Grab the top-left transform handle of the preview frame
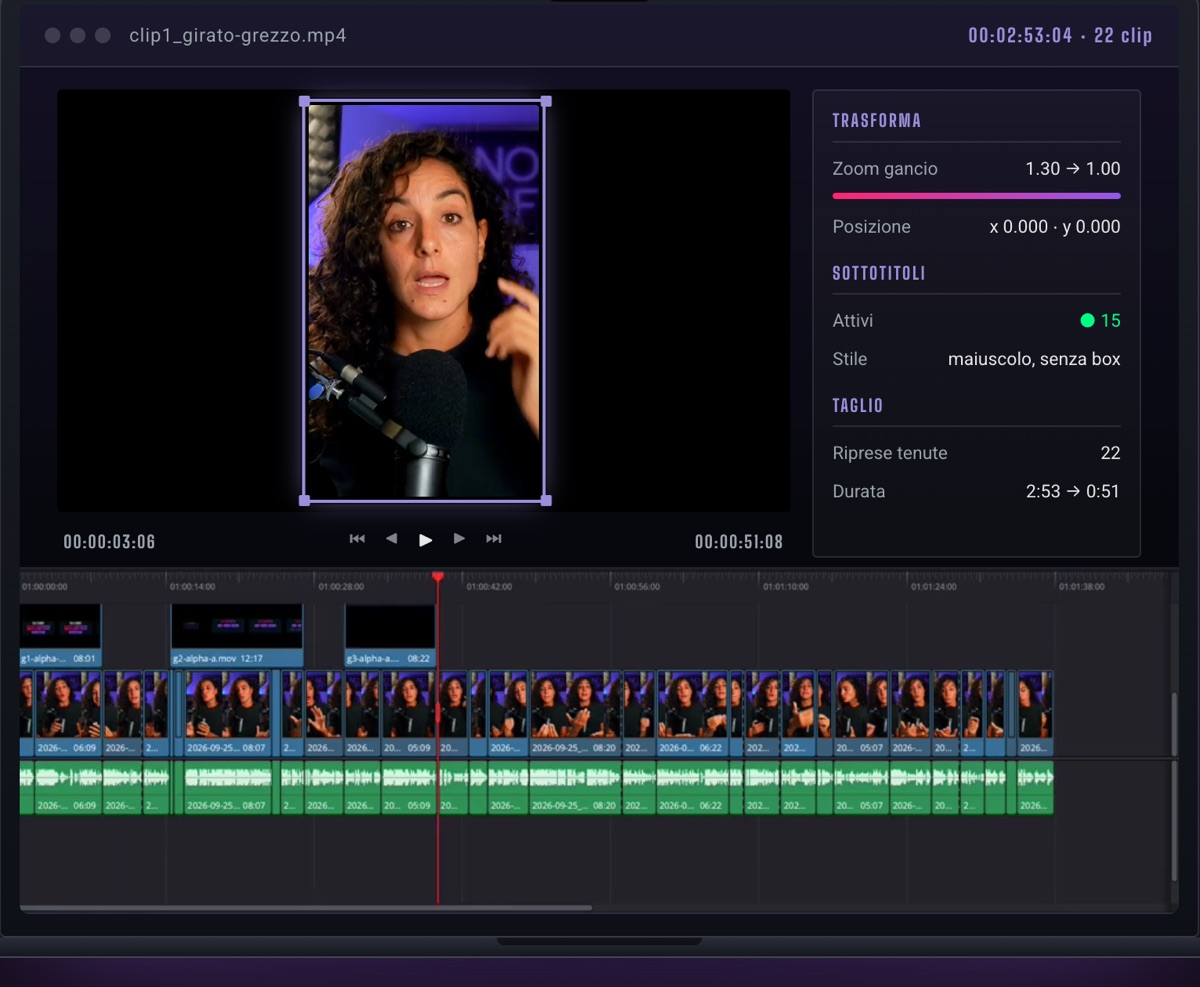The width and height of the screenshot is (1200, 987). (x=304, y=101)
